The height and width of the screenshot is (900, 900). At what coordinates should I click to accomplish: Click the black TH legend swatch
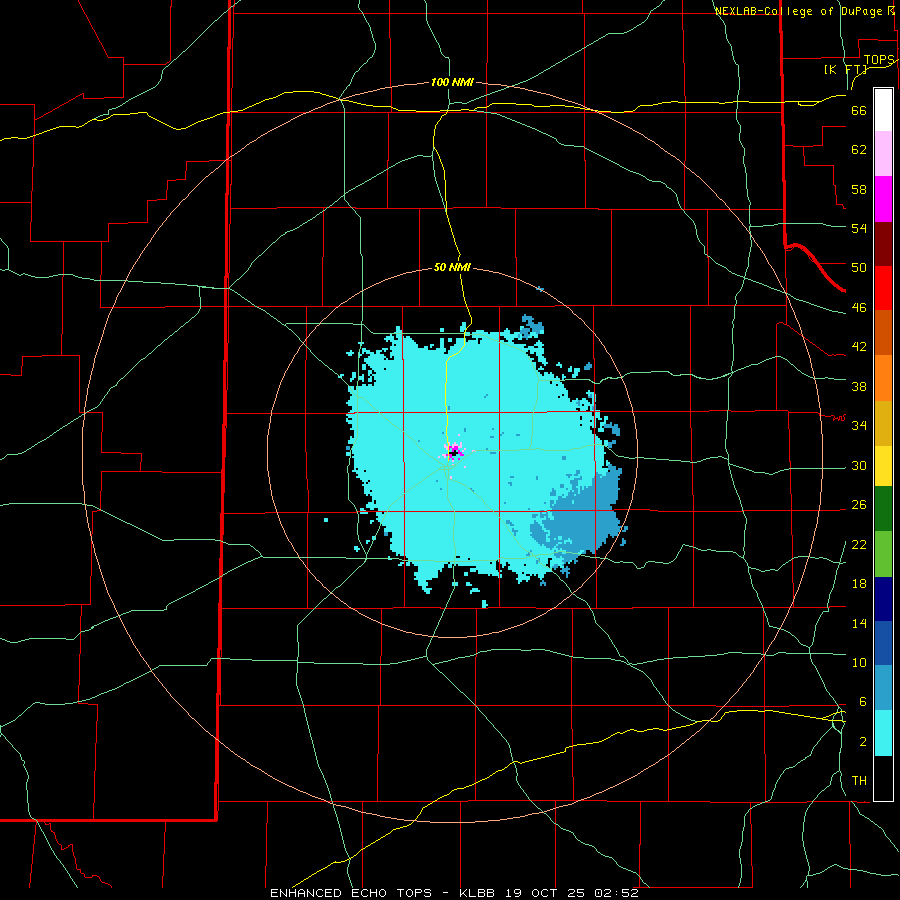pyautogui.click(x=883, y=778)
